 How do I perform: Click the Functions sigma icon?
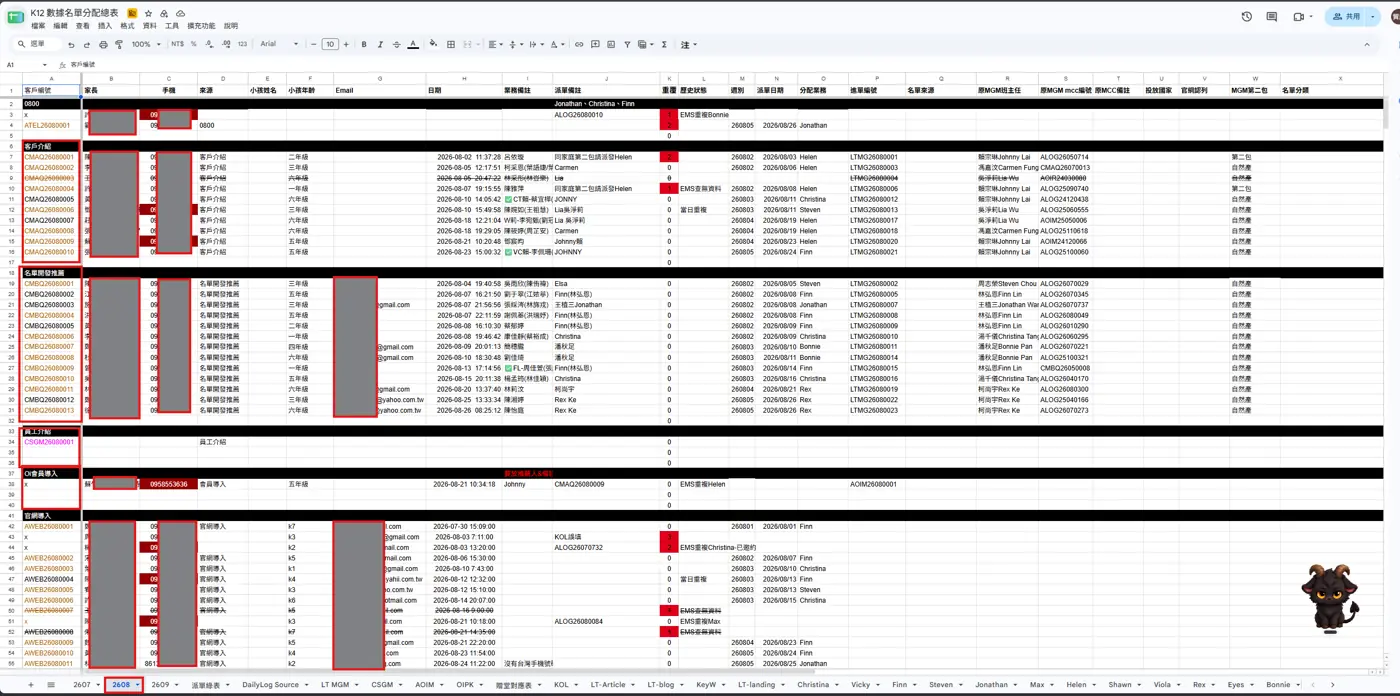664,44
